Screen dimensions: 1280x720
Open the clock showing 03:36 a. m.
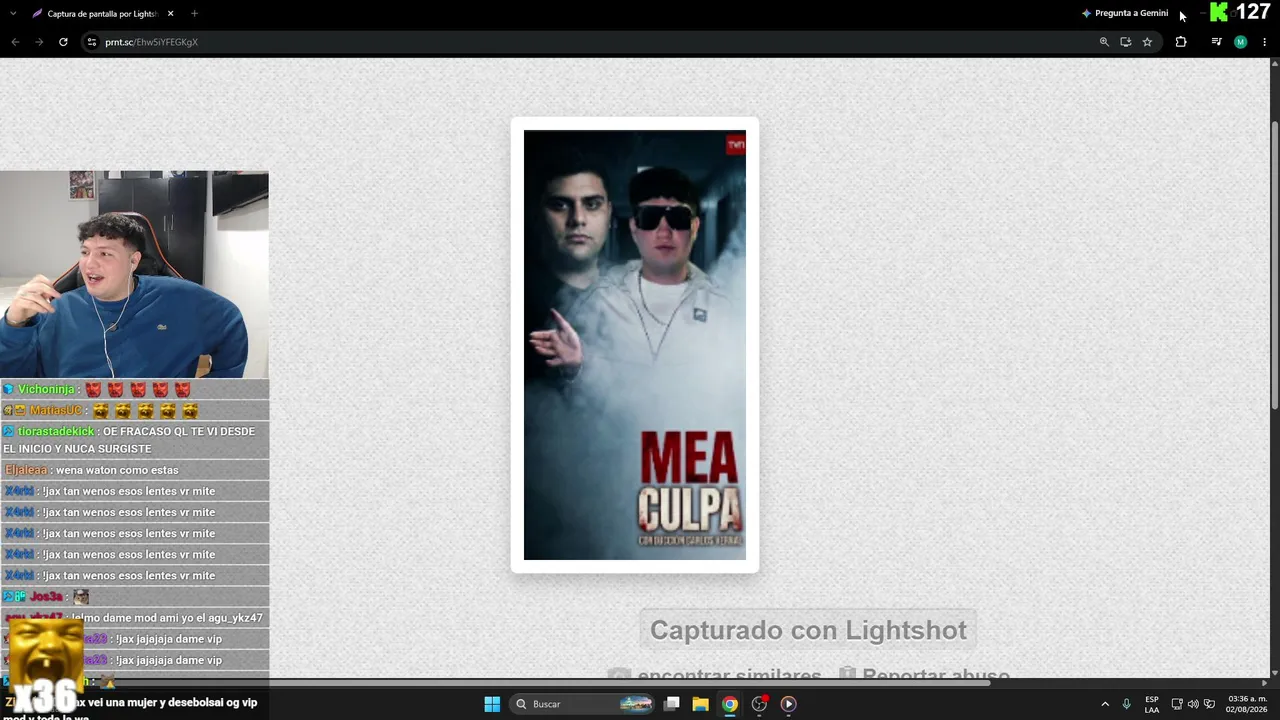1247,704
